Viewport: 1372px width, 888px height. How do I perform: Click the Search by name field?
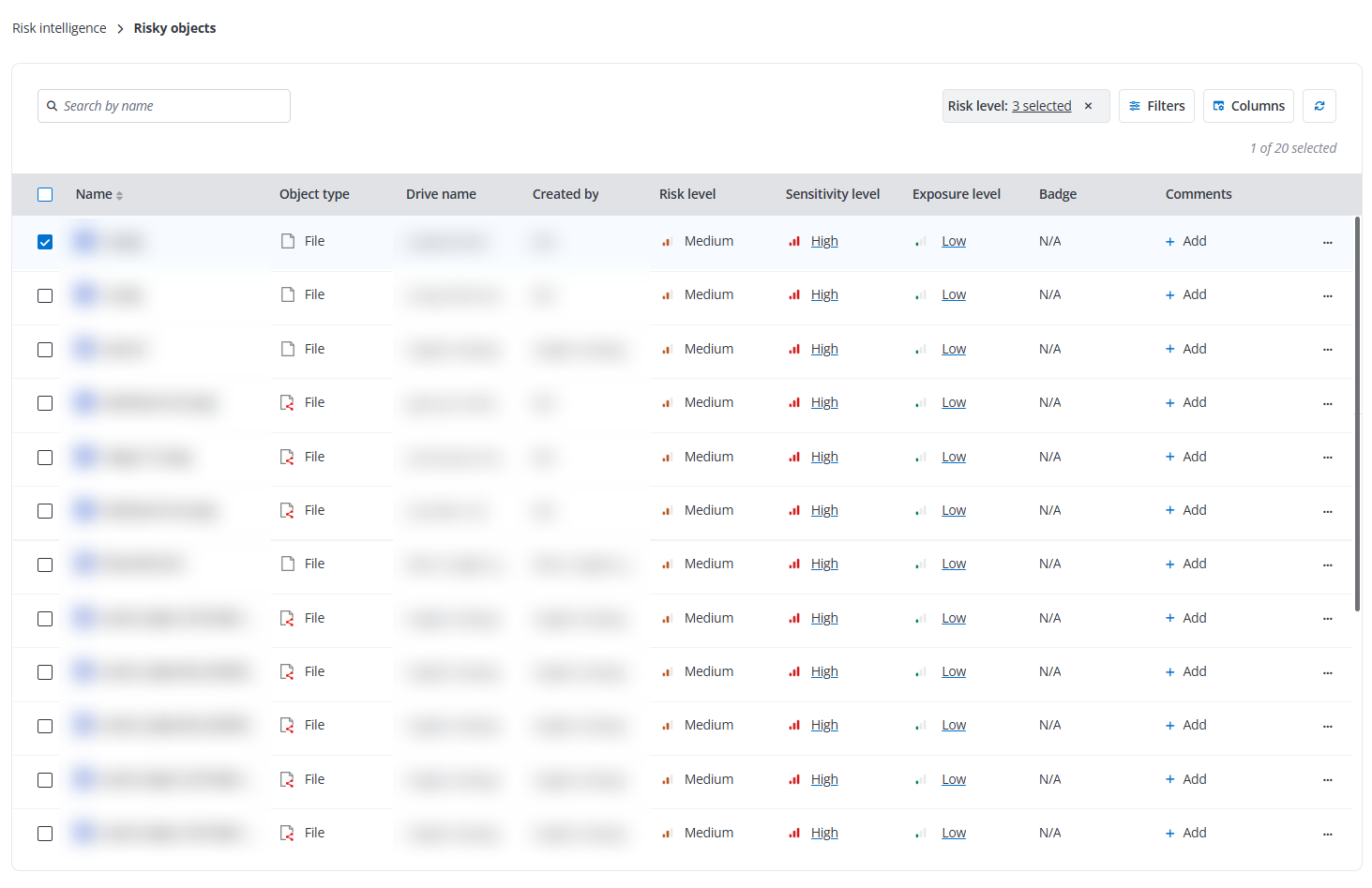[173, 106]
